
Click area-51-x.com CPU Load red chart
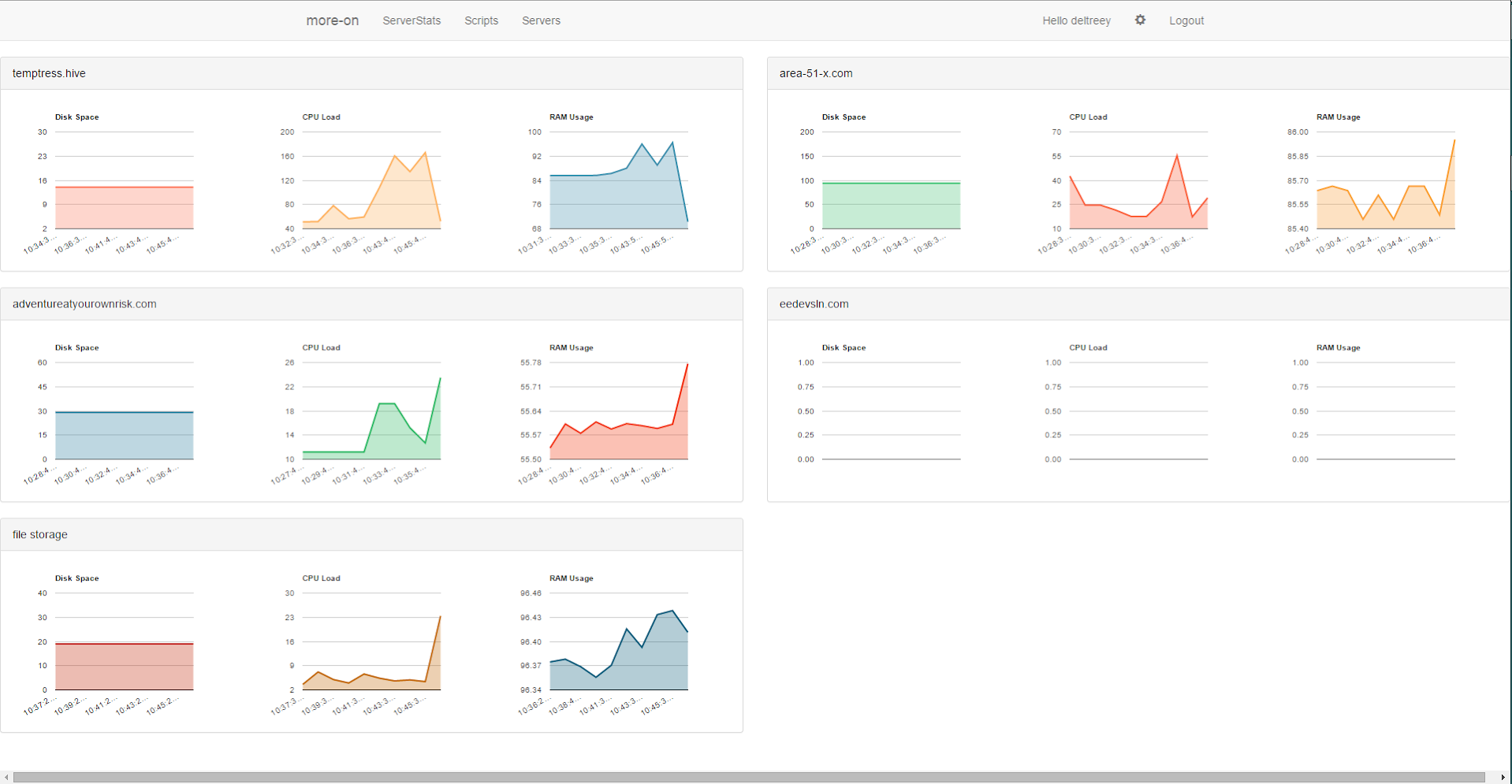pos(1138,180)
